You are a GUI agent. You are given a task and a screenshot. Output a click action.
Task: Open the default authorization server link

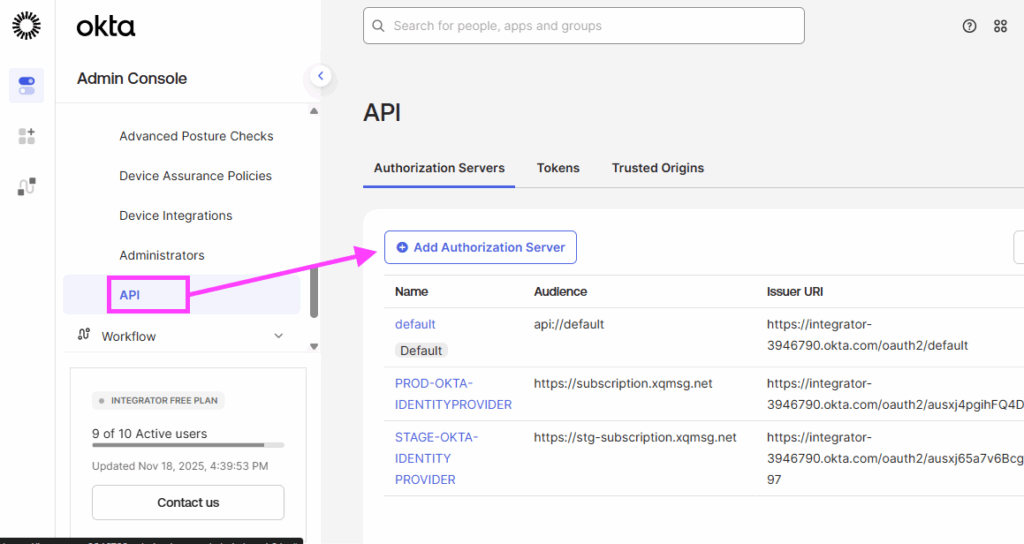415,324
